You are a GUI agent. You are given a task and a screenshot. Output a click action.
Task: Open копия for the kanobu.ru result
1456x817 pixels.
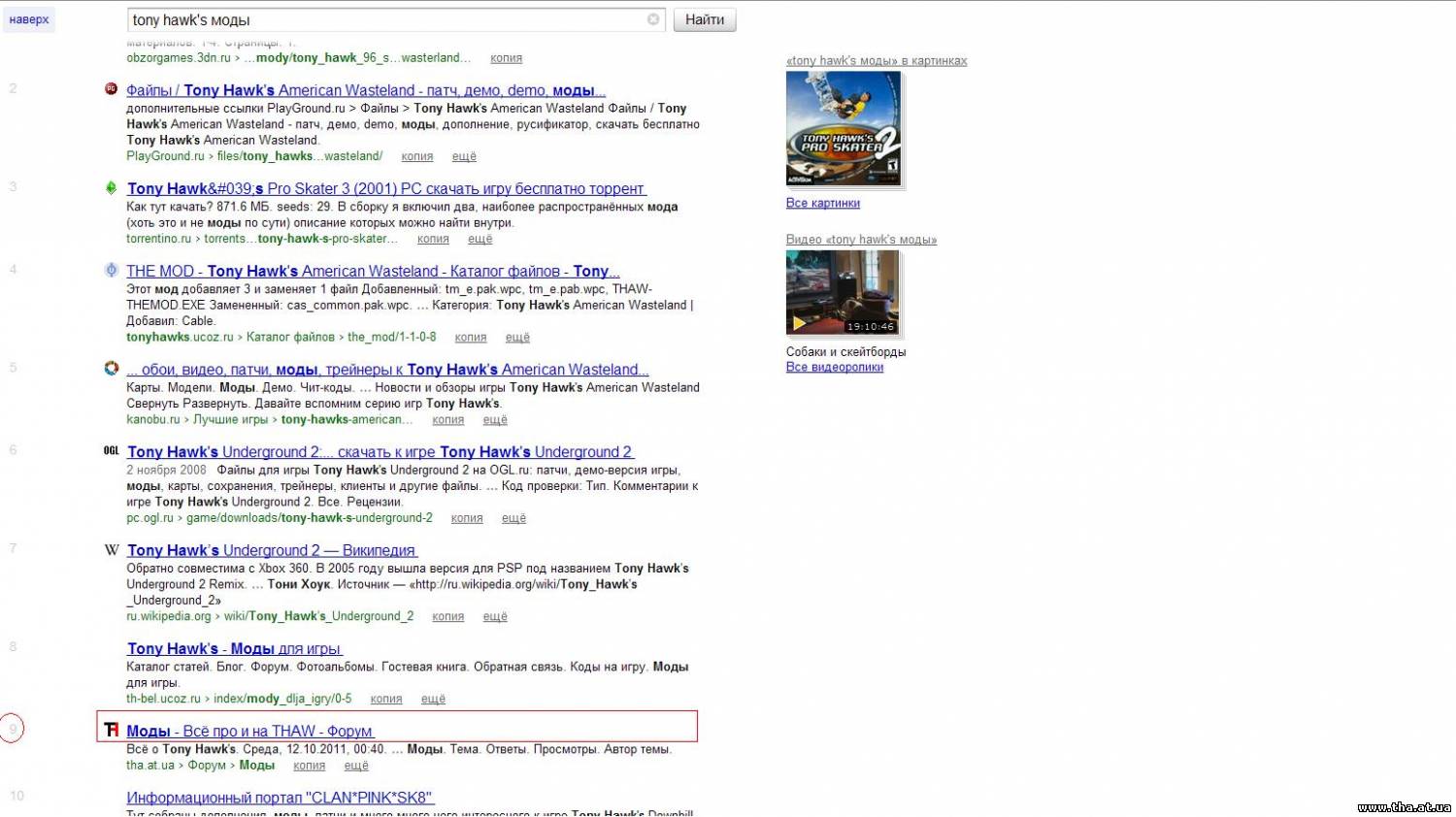click(x=448, y=420)
